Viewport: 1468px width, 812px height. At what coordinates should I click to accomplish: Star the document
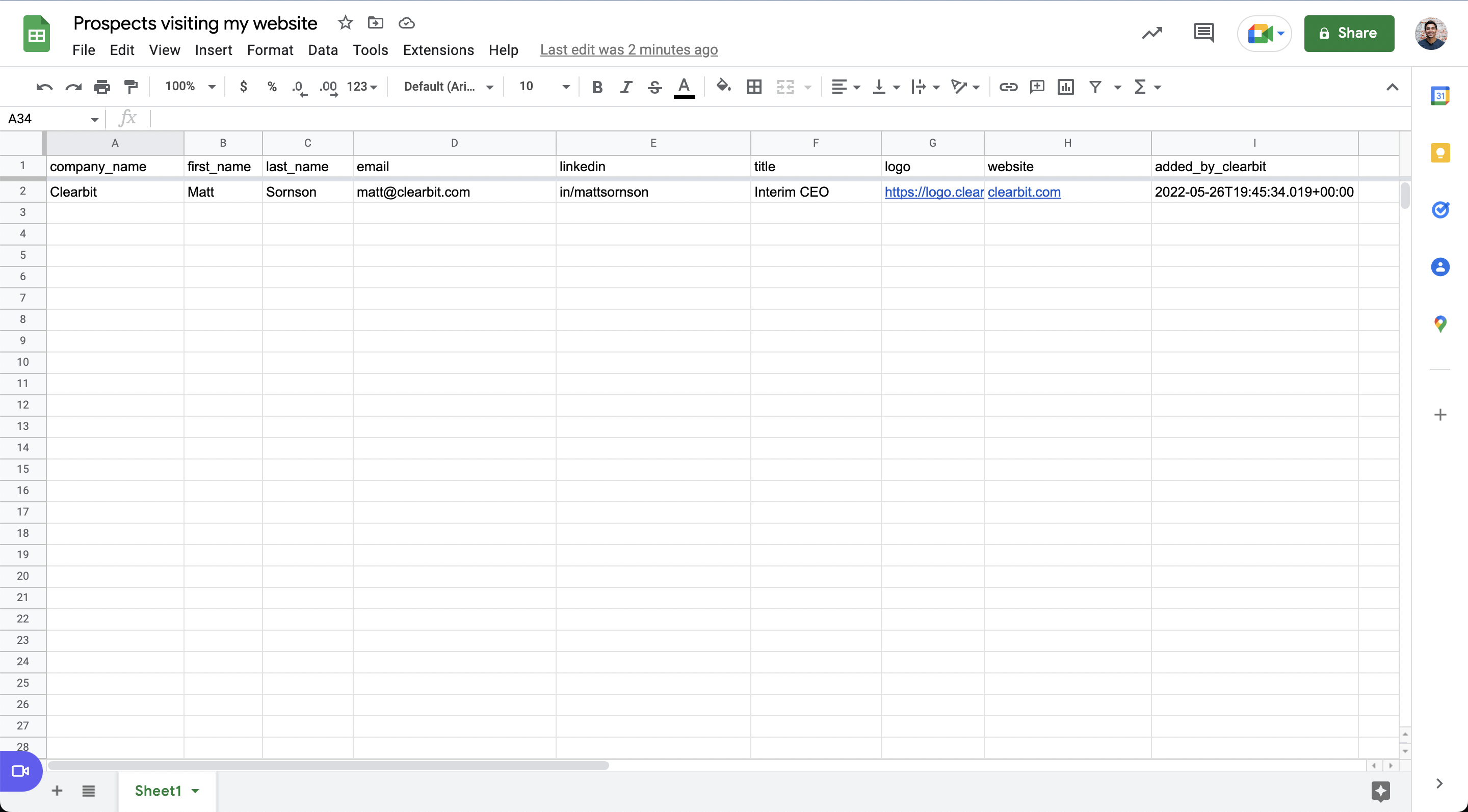346,23
